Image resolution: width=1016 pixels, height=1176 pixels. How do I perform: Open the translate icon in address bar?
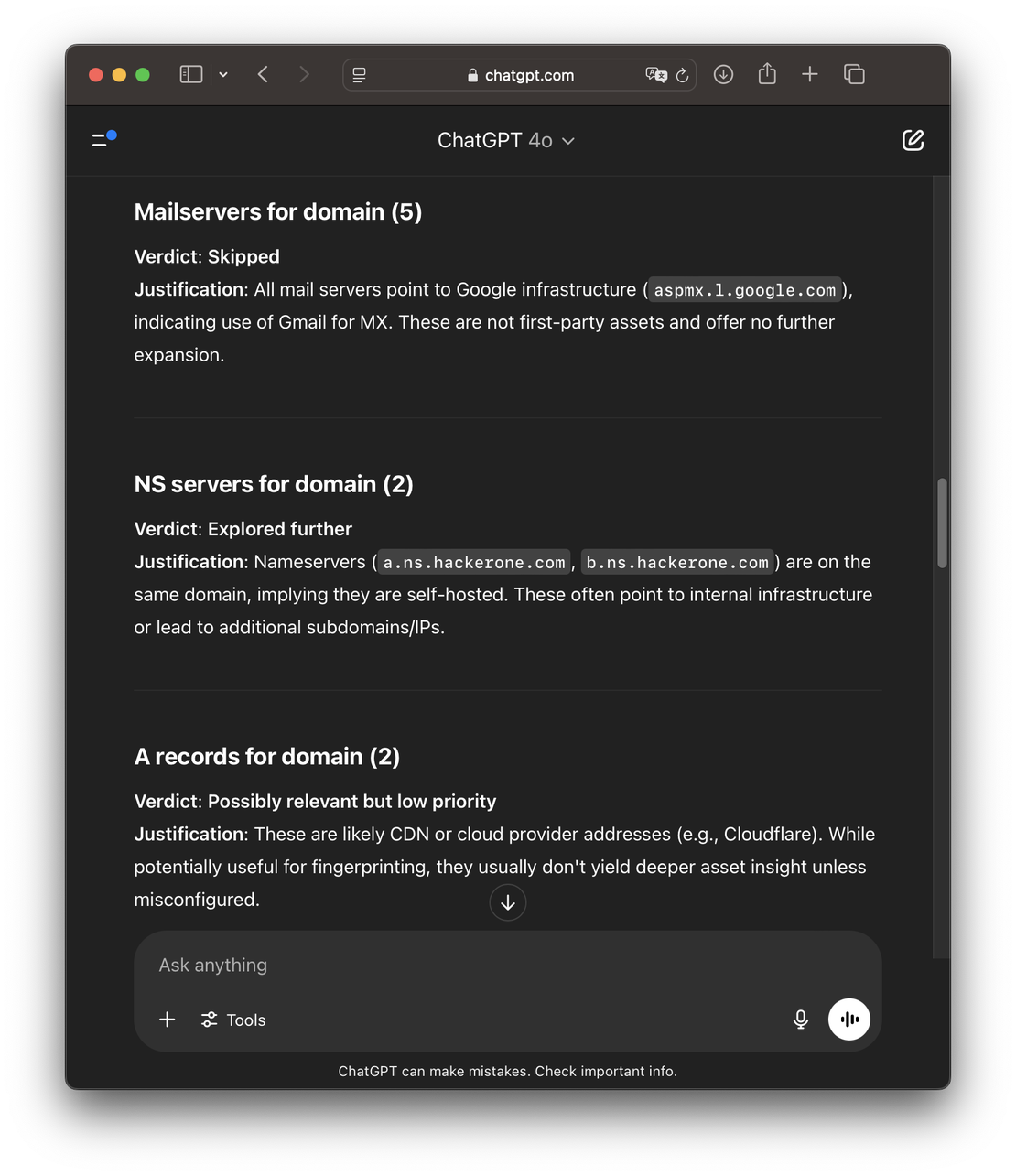pyautogui.click(x=655, y=75)
